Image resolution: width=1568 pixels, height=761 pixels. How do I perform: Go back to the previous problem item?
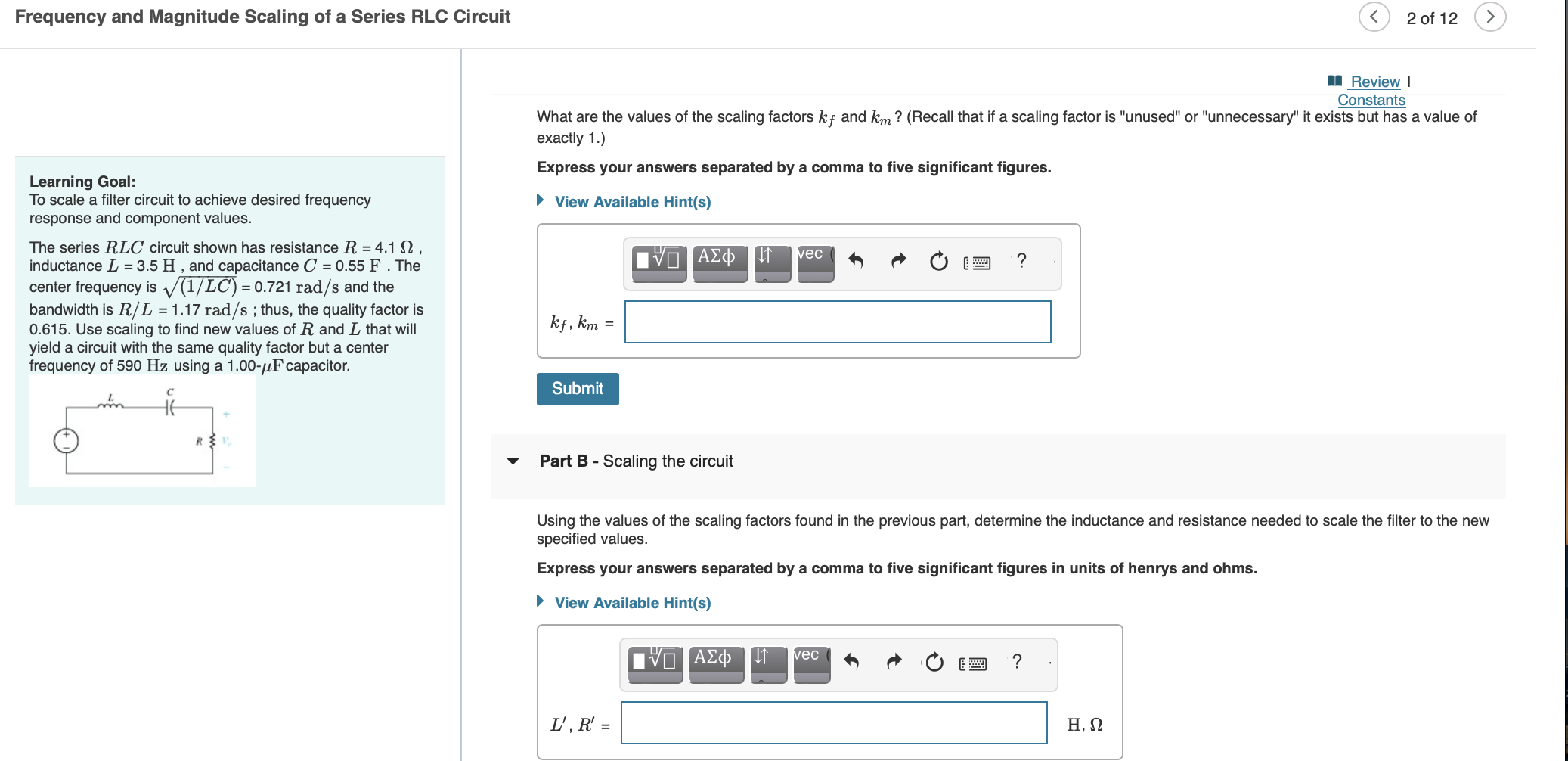(x=1374, y=17)
